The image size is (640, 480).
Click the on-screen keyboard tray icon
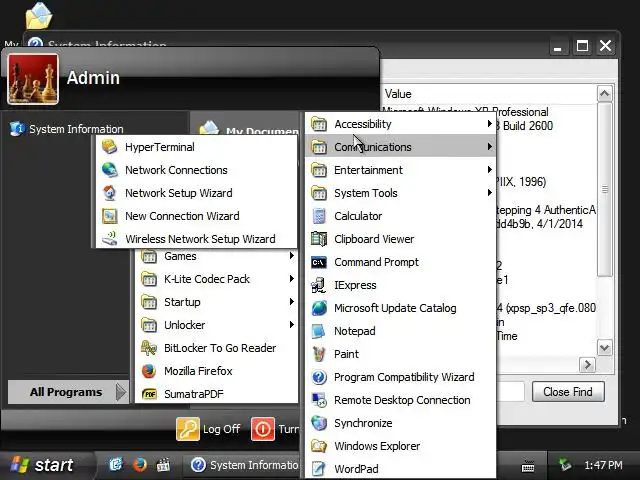[528, 465]
